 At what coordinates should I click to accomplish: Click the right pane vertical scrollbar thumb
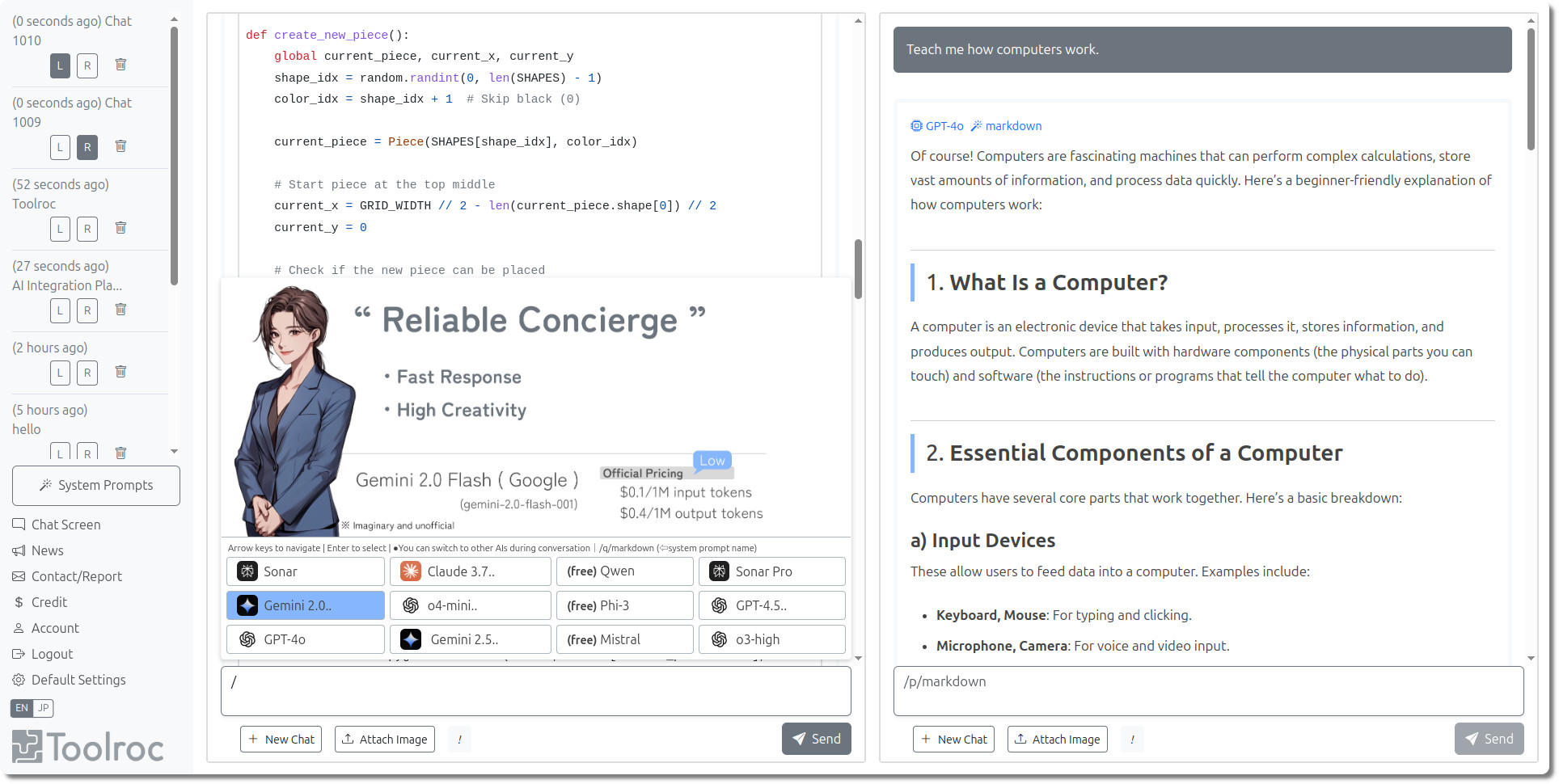pyautogui.click(x=1531, y=89)
